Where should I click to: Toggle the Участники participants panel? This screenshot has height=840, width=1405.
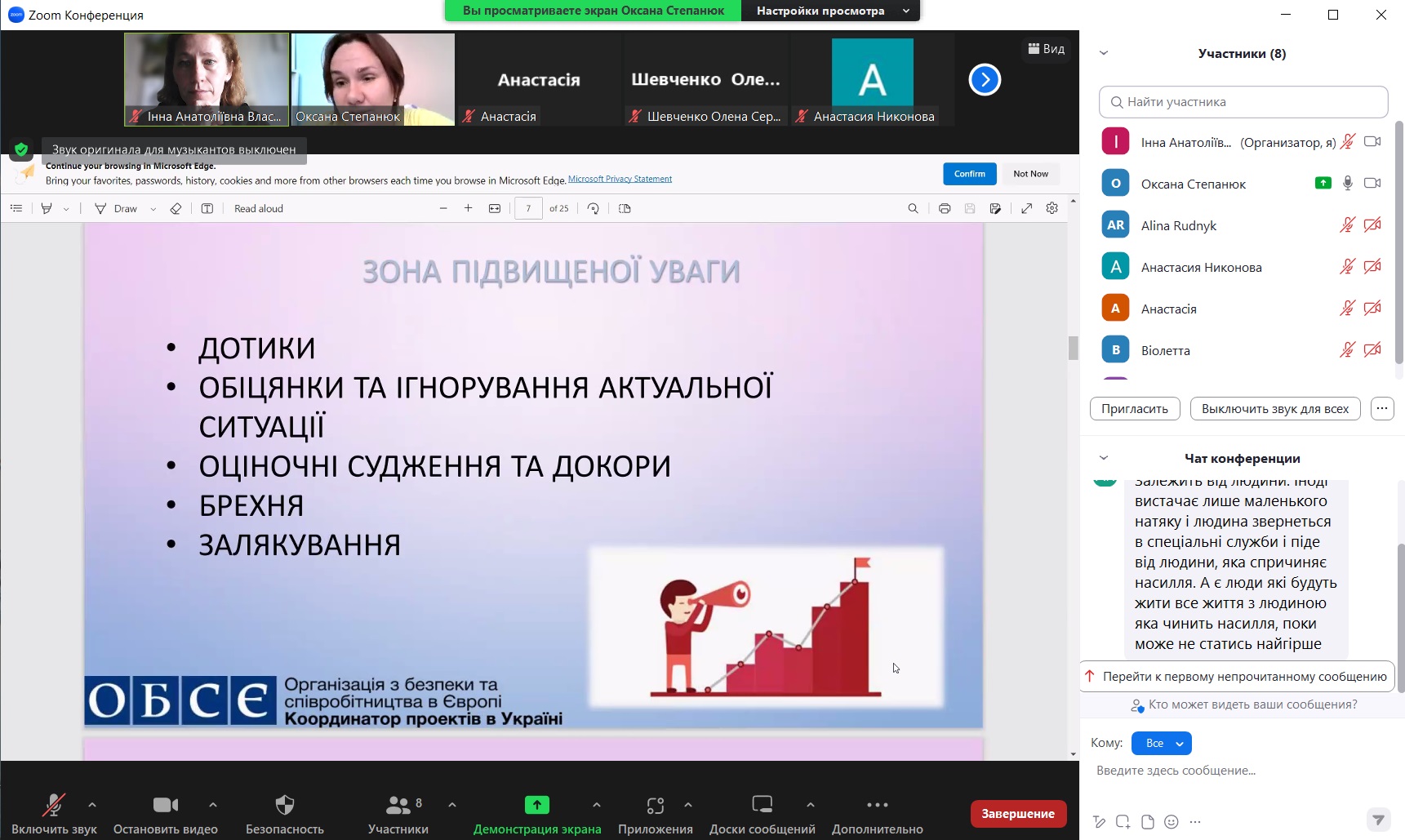pos(398,814)
